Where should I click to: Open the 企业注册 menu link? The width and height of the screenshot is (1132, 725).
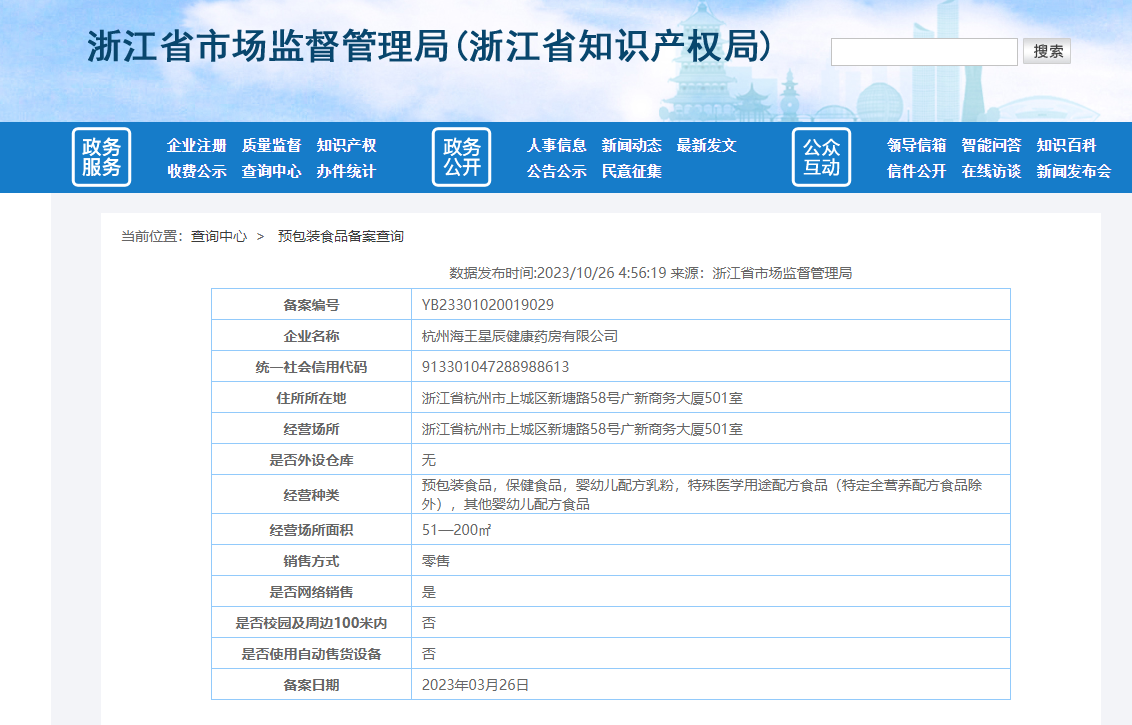tap(196, 145)
